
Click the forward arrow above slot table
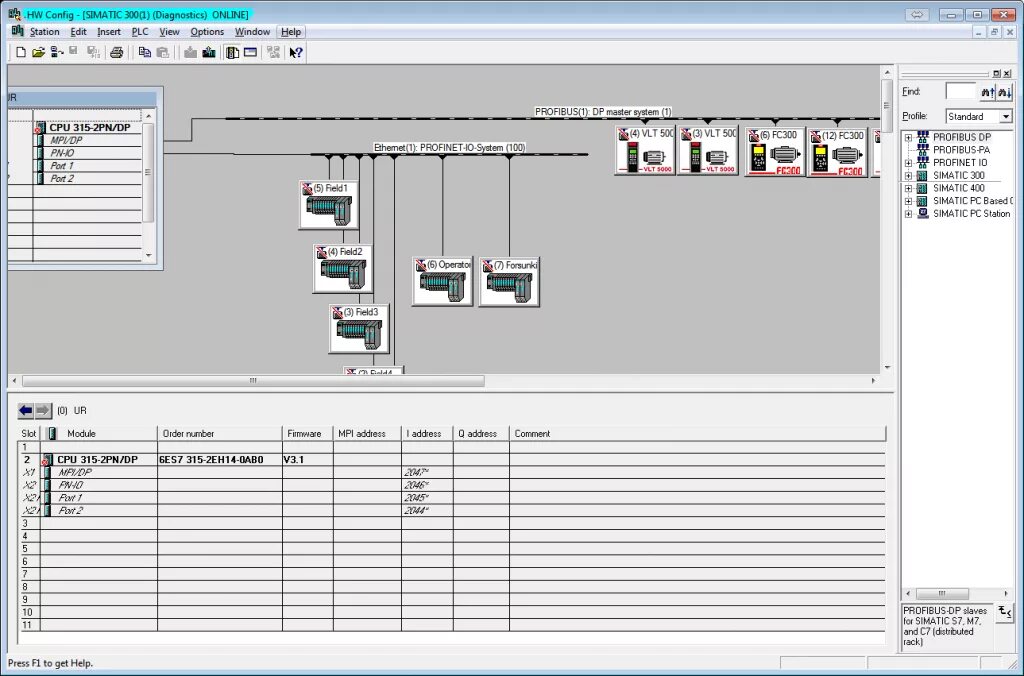(x=42, y=410)
